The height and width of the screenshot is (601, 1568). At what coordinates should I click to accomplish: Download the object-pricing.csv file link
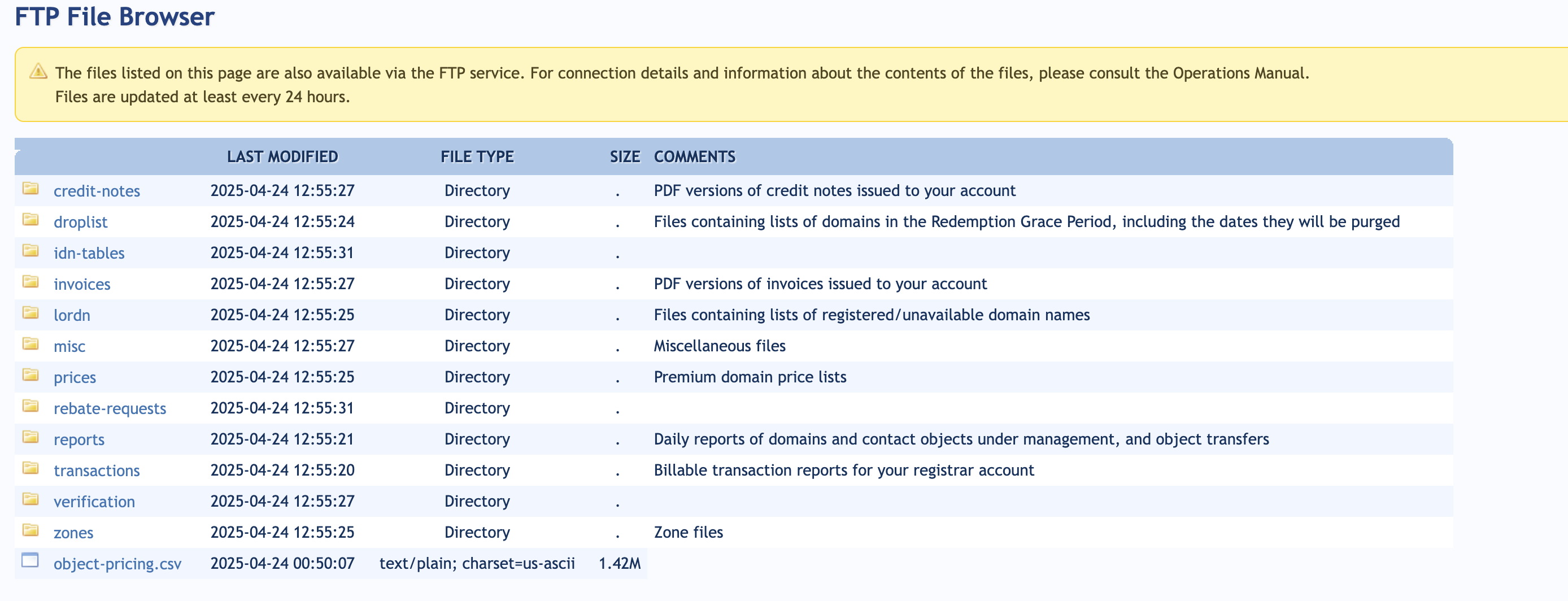[117, 564]
